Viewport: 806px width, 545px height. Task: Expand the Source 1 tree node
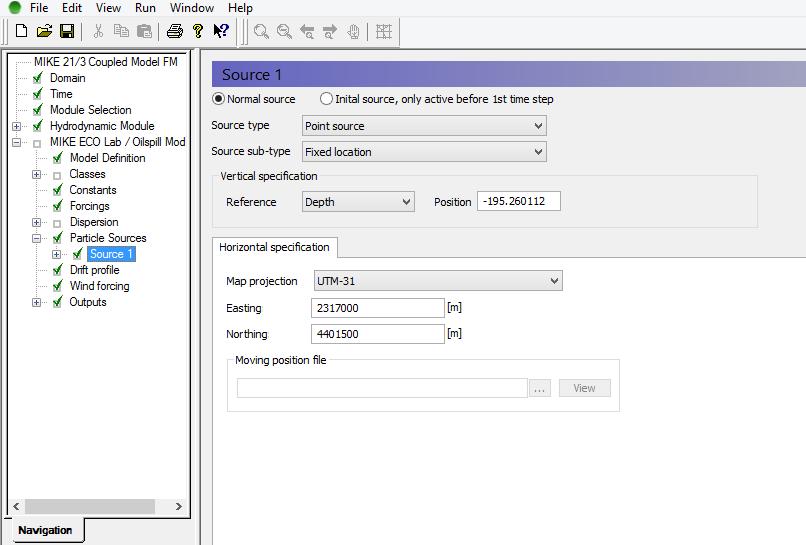click(57, 254)
